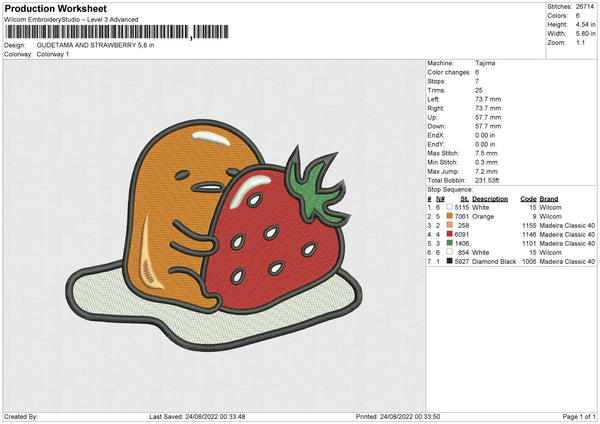The width and height of the screenshot is (600, 424).
Task: Click the barcode under the worksheet title
Action: 117,32
